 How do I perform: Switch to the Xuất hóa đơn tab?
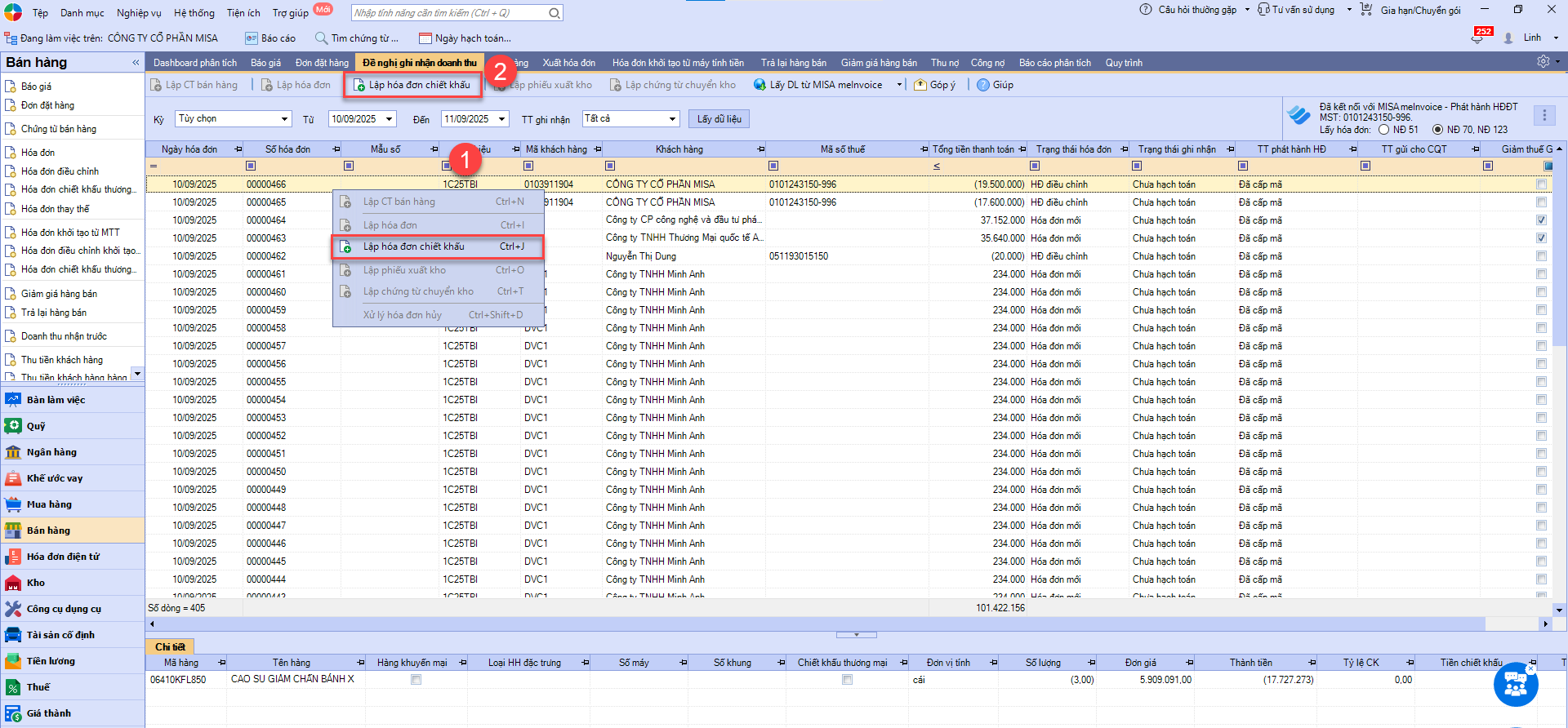[x=568, y=63]
